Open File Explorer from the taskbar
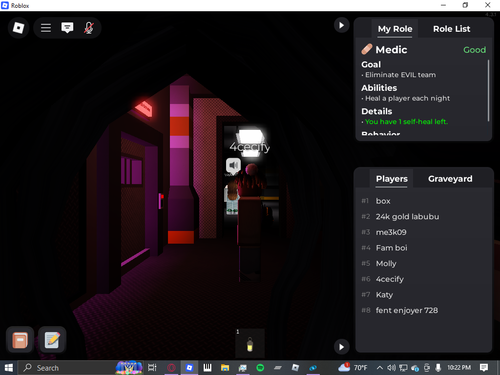 (x=225, y=368)
